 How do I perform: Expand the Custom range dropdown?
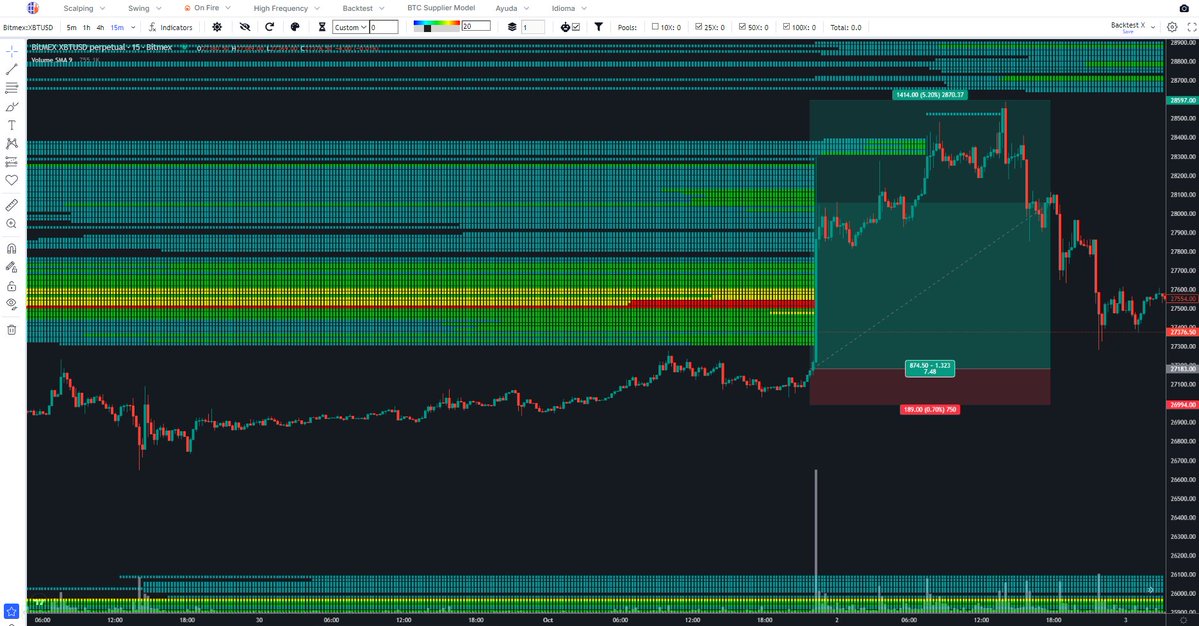(x=350, y=27)
